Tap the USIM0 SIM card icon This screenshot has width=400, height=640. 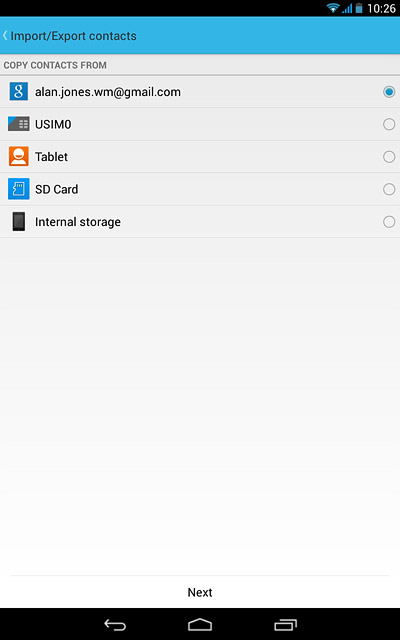[19, 124]
